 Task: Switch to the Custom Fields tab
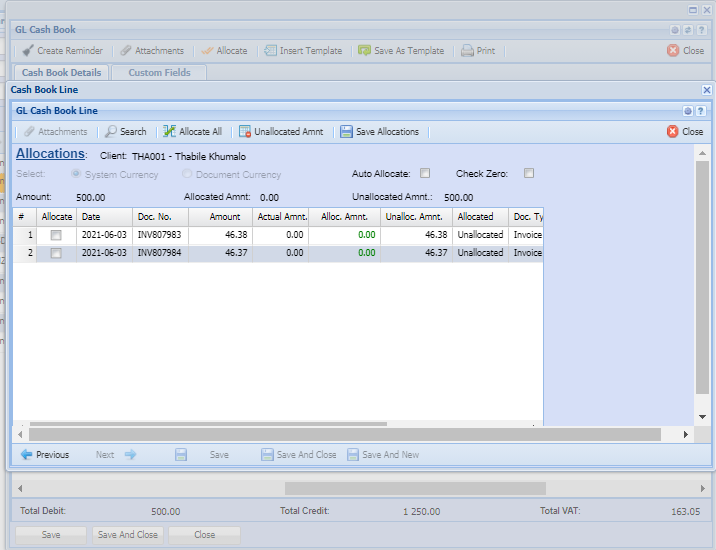159,72
